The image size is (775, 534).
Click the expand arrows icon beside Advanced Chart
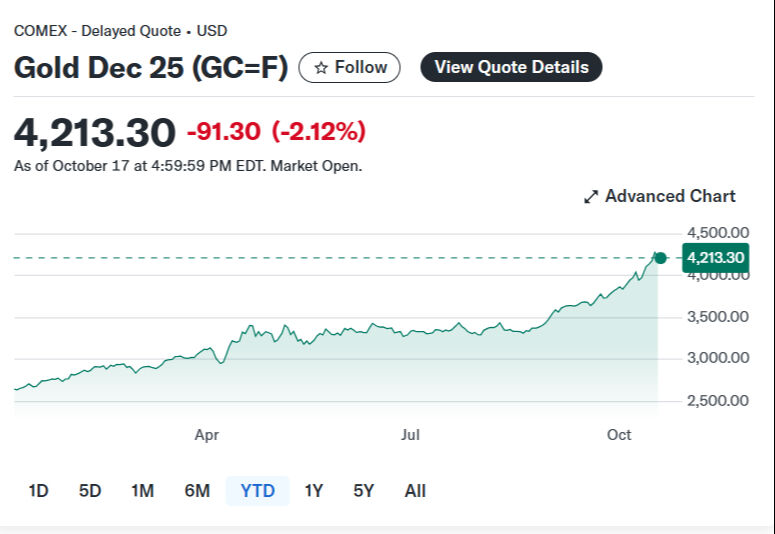(591, 197)
